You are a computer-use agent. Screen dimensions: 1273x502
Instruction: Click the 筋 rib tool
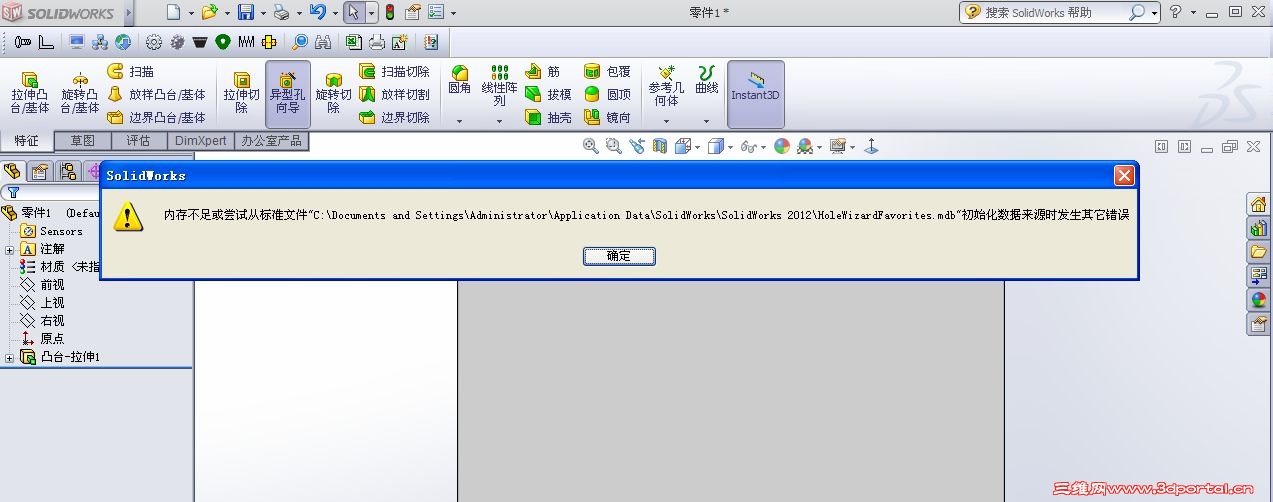(542, 72)
